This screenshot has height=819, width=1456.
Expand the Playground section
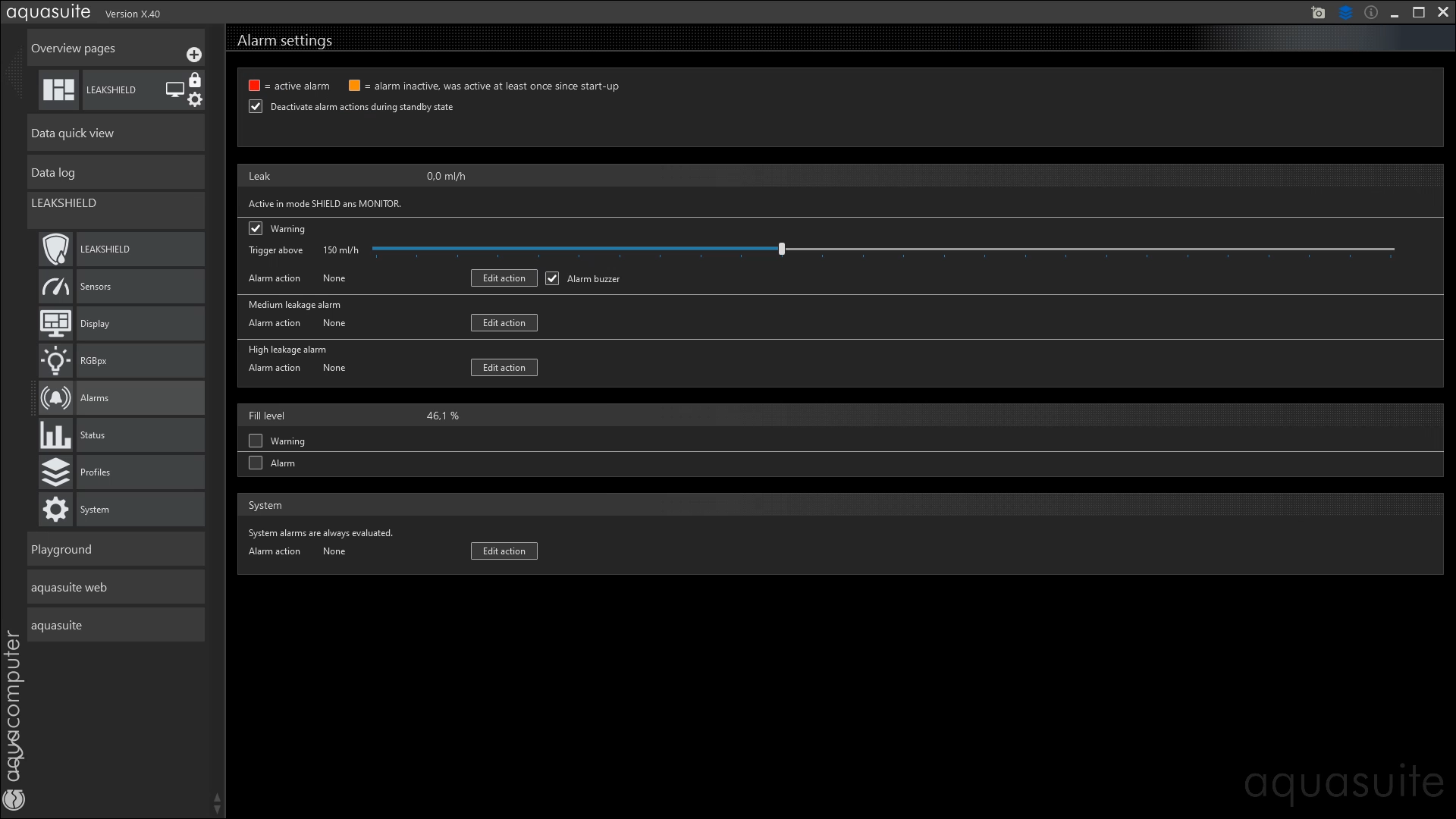click(116, 549)
